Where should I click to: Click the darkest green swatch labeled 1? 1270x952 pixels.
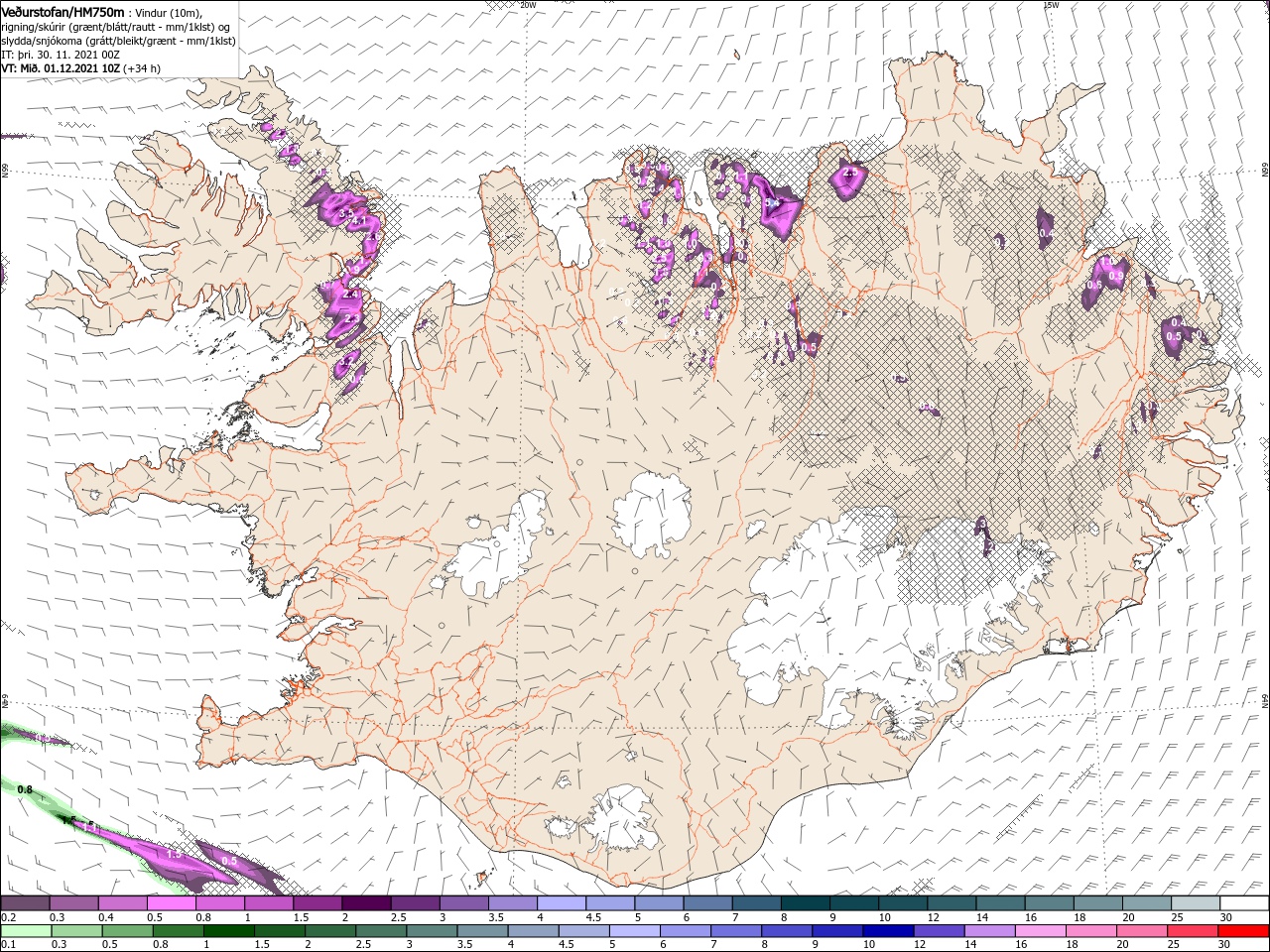click(229, 931)
